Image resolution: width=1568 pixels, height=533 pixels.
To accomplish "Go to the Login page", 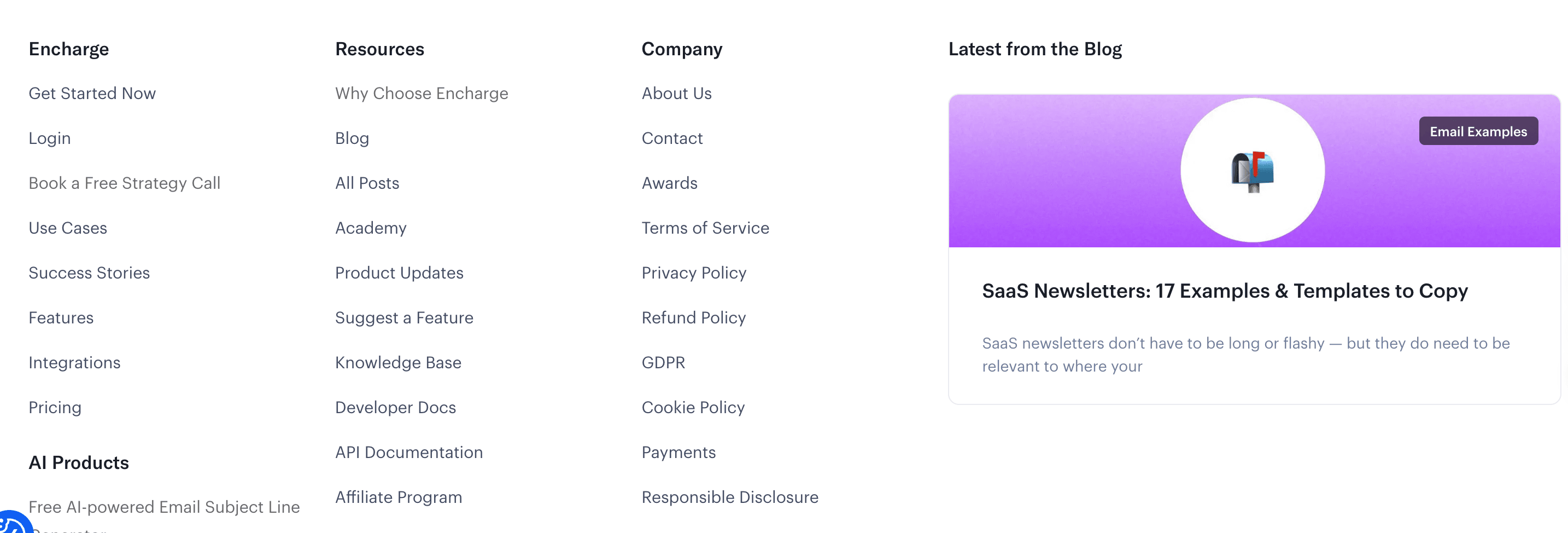I will click(49, 138).
